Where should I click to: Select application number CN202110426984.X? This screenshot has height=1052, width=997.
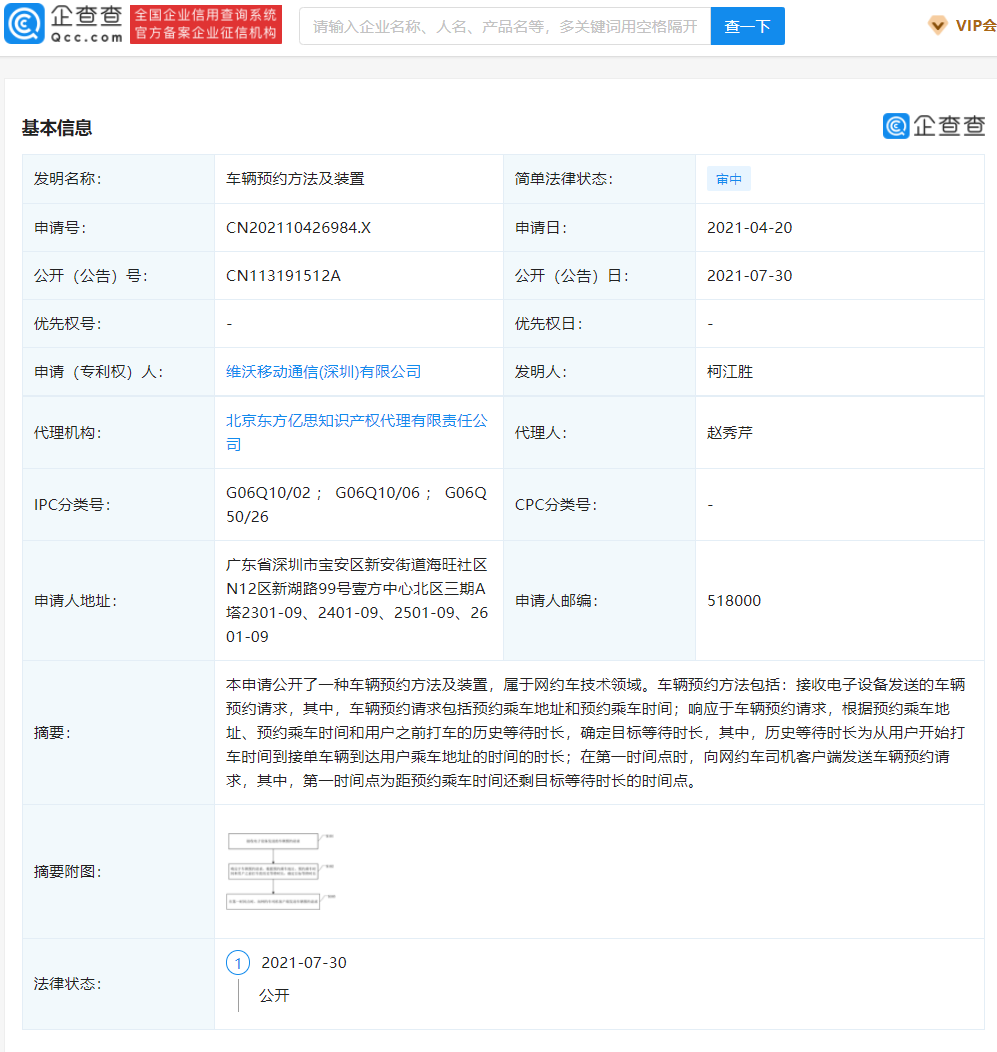click(299, 228)
